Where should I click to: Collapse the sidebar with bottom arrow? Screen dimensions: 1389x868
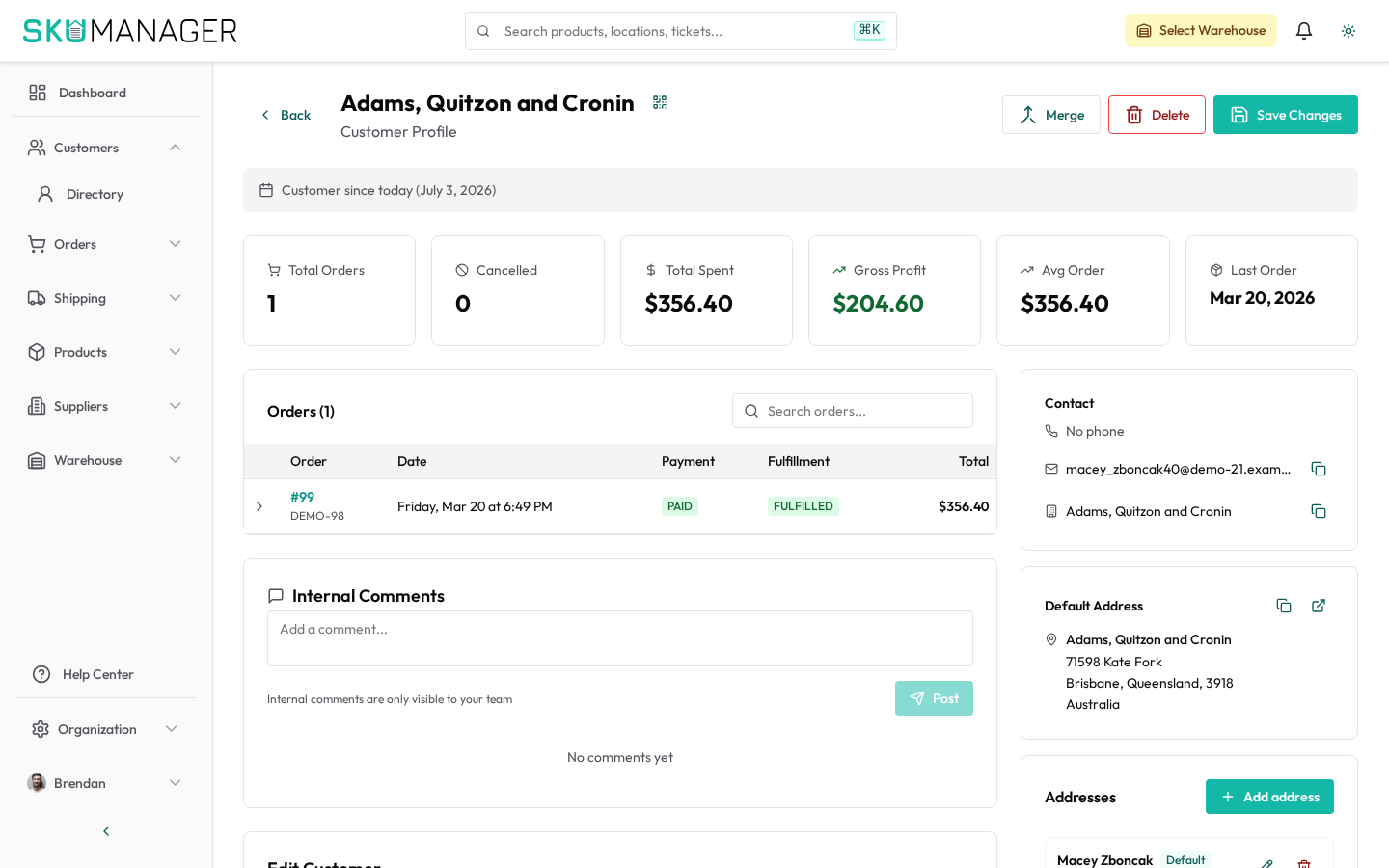point(106,831)
